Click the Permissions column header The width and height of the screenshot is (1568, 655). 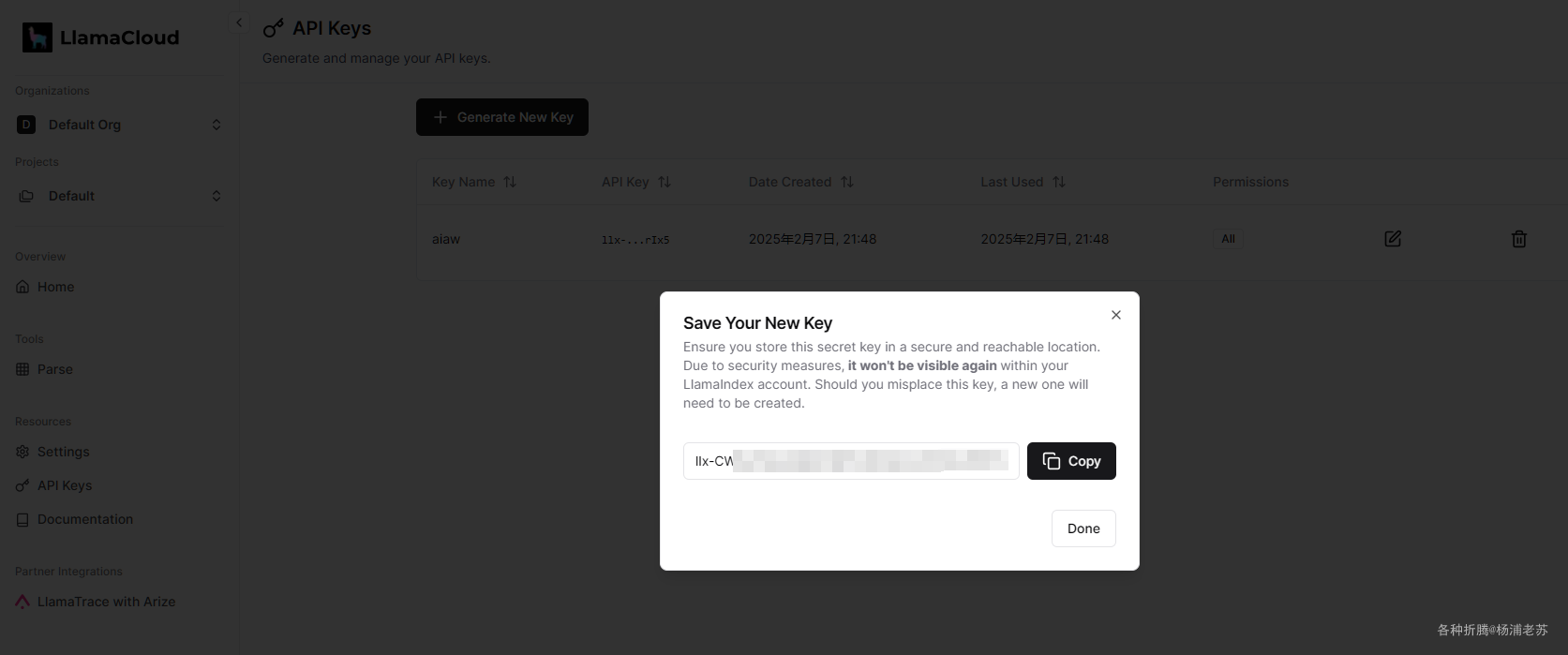[x=1250, y=182]
